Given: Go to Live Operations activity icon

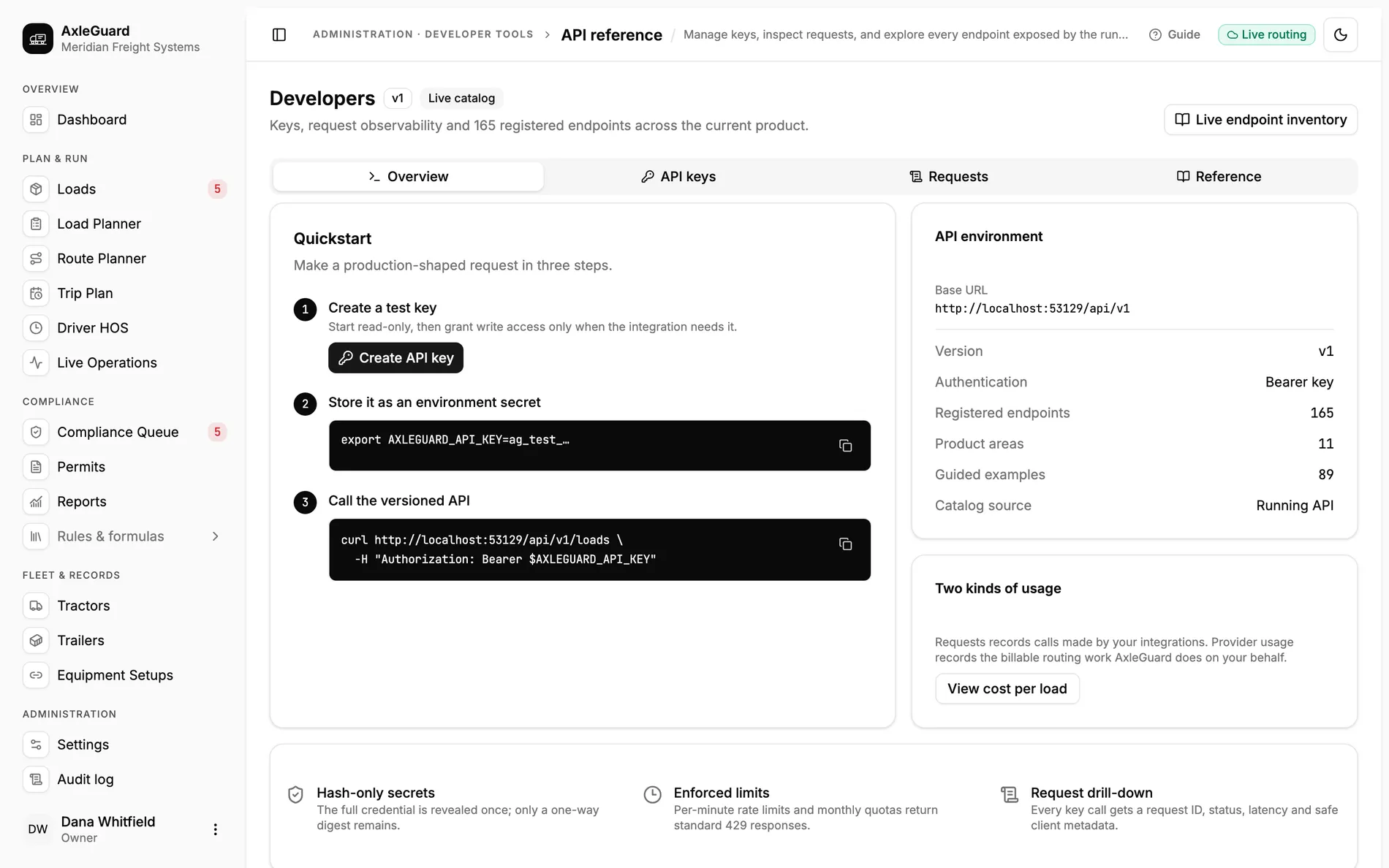Looking at the screenshot, I should click(x=36, y=362).
